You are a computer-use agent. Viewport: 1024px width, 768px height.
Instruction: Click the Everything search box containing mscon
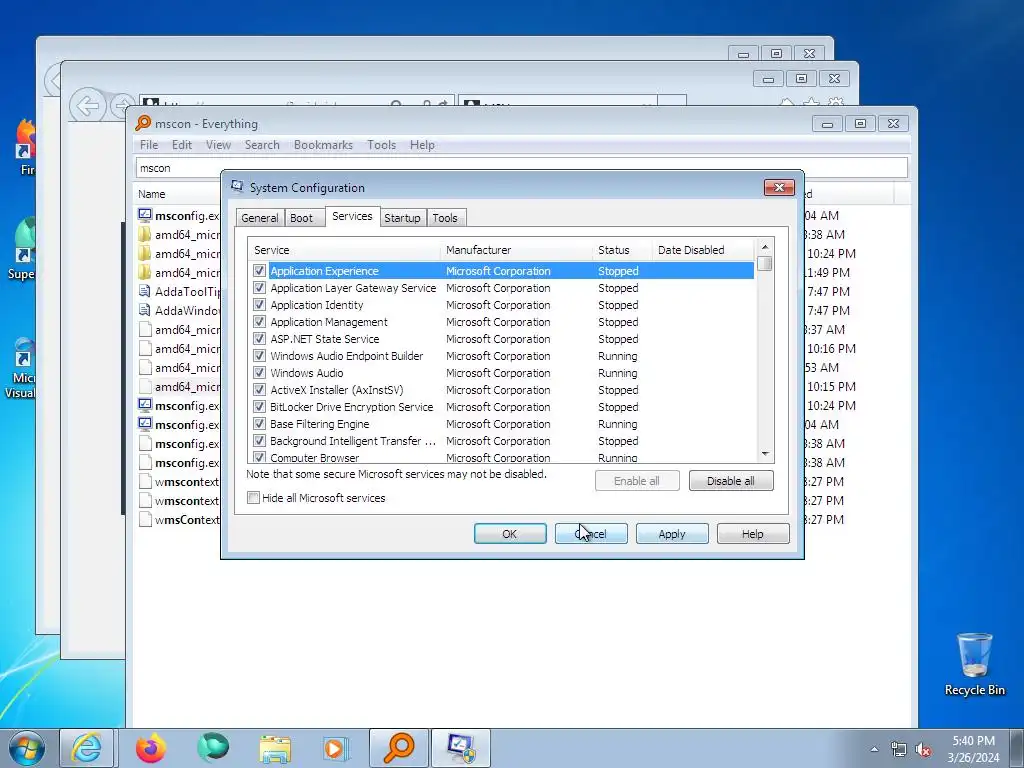(521, 168)
